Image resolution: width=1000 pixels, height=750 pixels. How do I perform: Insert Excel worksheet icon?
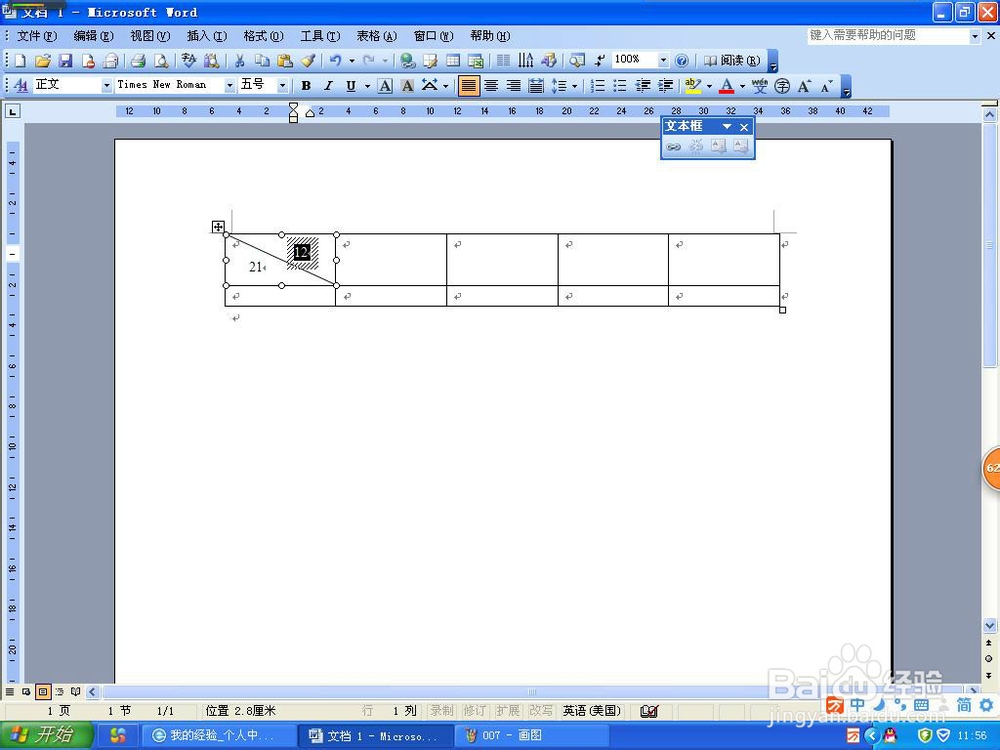tap(476, 61)
